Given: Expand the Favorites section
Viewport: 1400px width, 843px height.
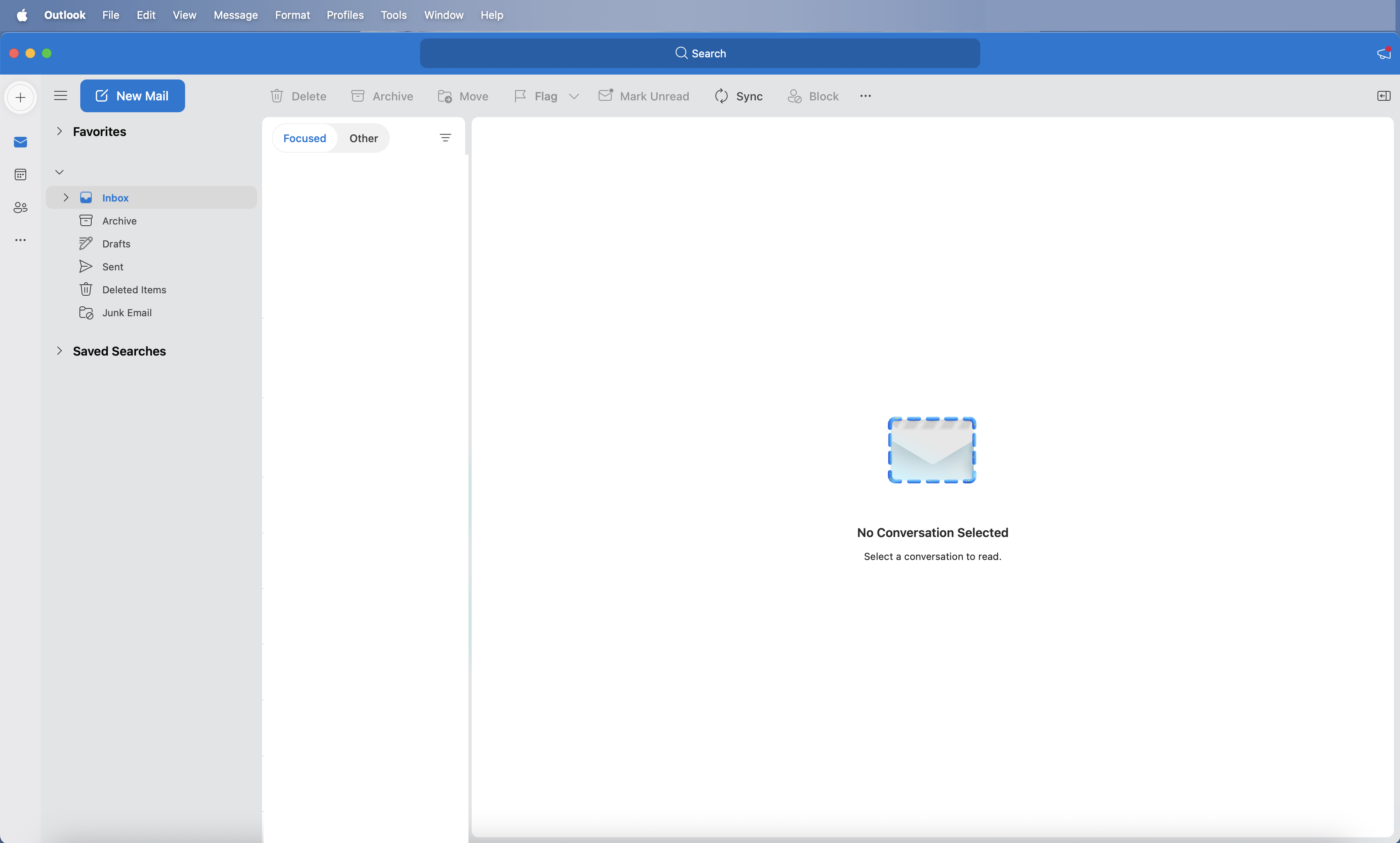Looking at the screenshot, I should pyautogui.click(x=59, y=131).
